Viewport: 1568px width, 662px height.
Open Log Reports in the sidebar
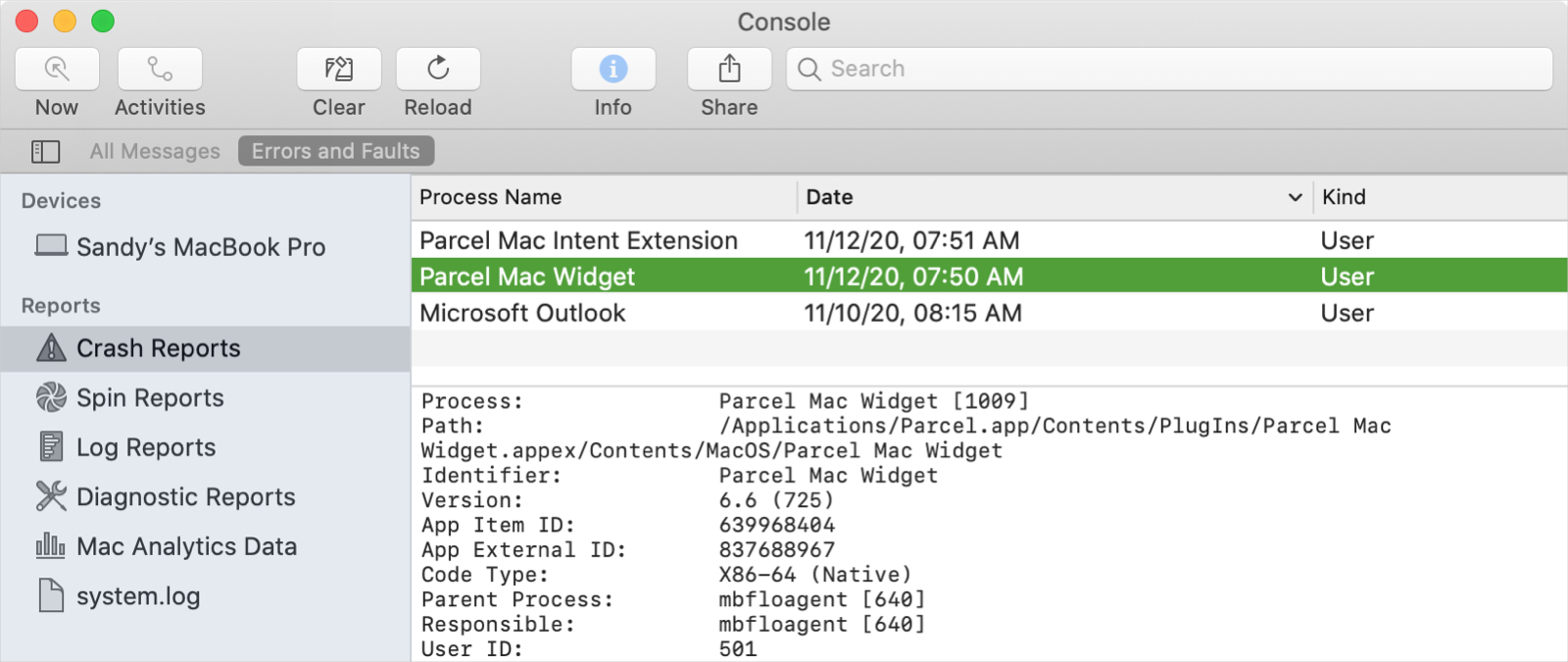(205, 447)
